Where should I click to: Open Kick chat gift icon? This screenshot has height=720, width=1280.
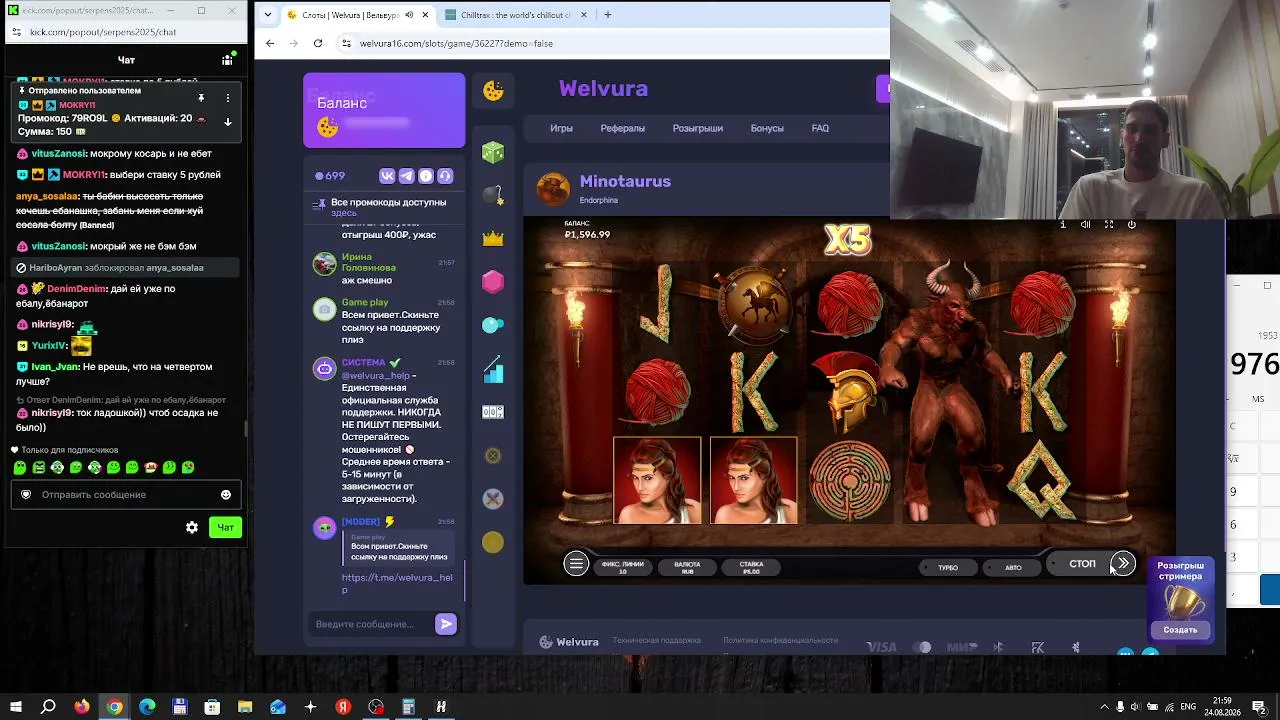[x=227, y=60]
